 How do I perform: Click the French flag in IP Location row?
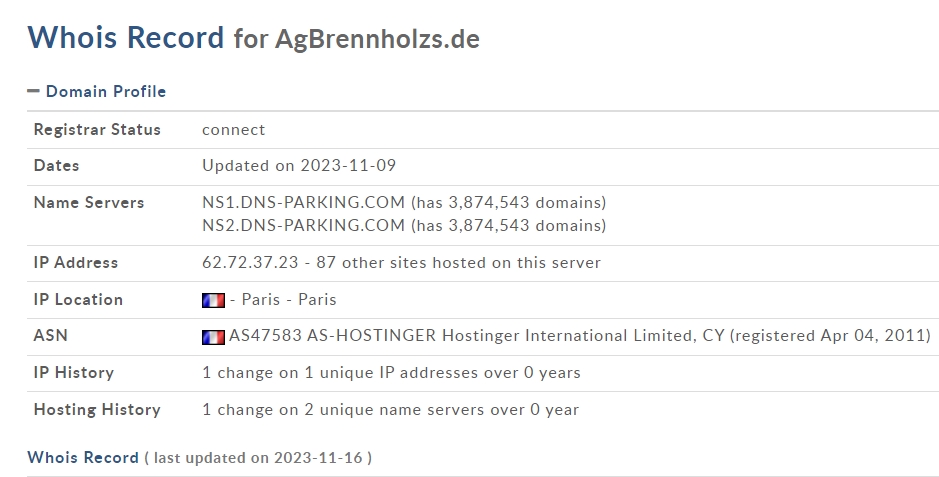pyautogui.click(x=213, y=300)
